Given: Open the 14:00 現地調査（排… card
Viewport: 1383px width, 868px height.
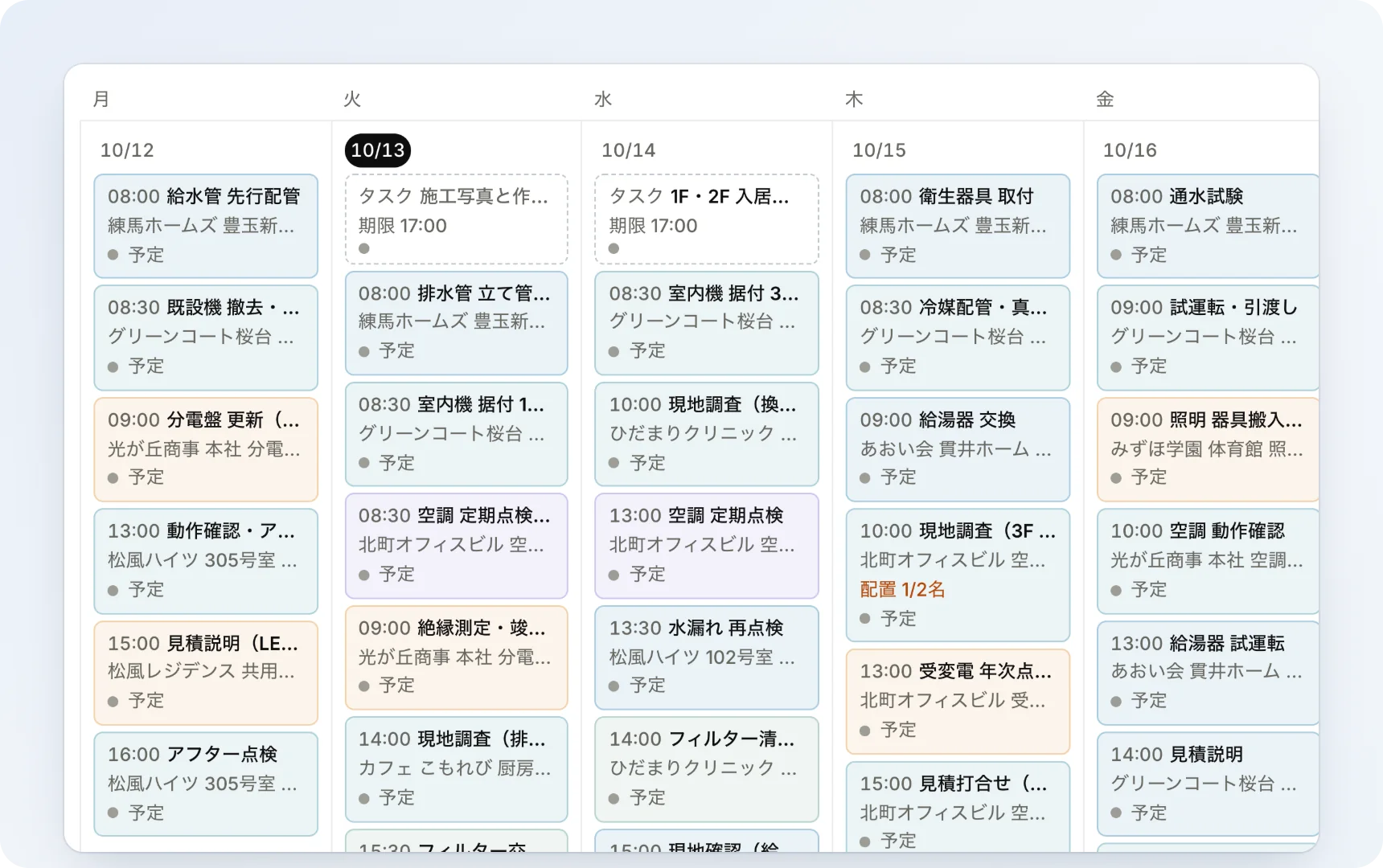Looking at the screenshot, I should click(457, 769).
